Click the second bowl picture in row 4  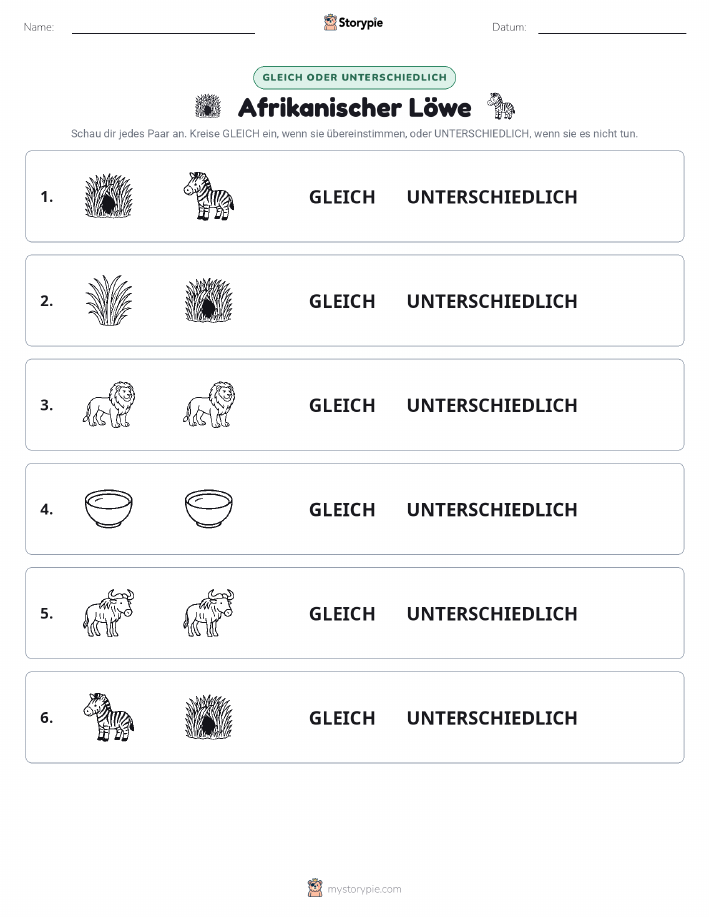pyautogui.click(x=209, y=509)
